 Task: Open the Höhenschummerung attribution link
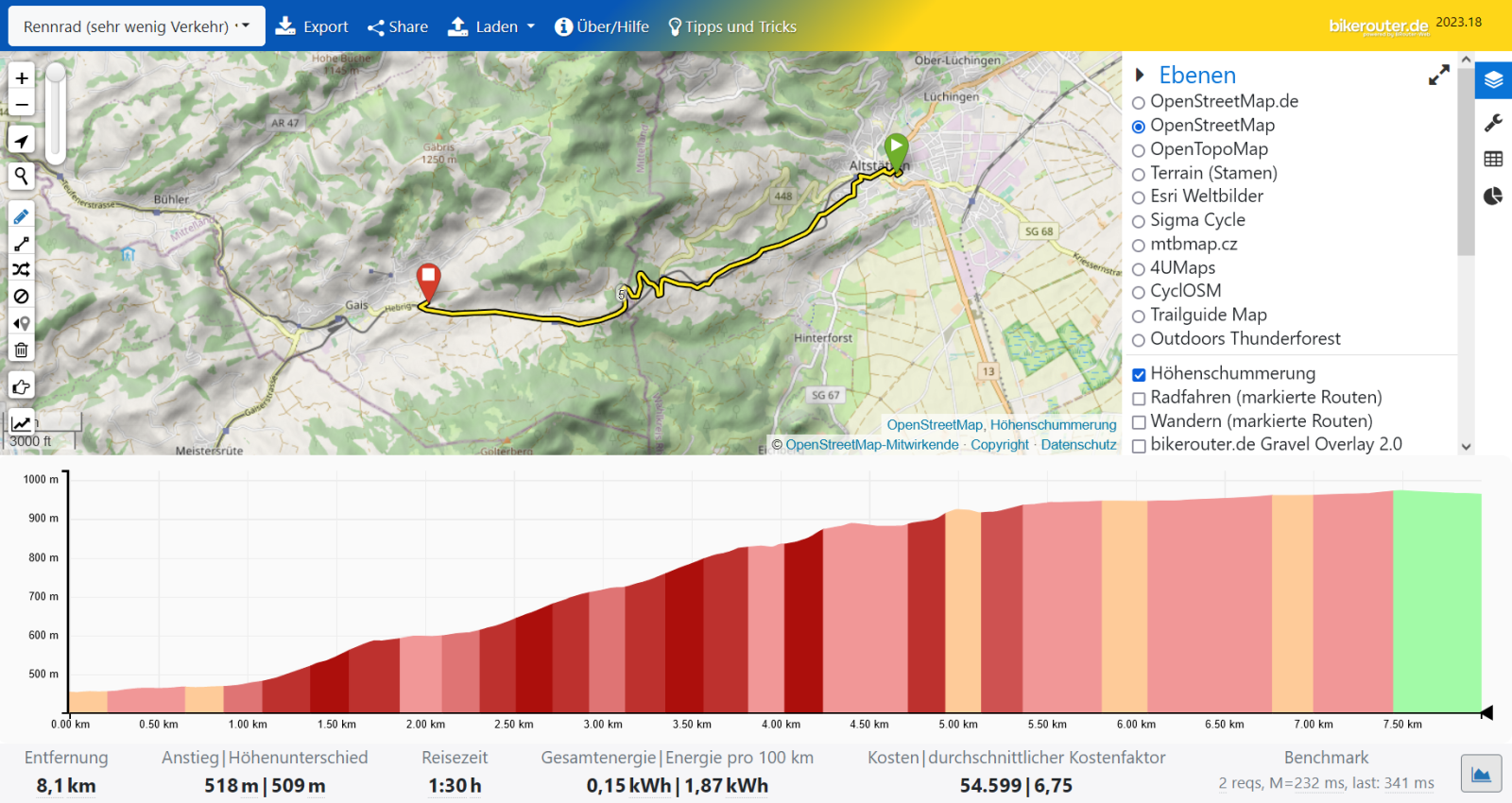[1053, 425]
